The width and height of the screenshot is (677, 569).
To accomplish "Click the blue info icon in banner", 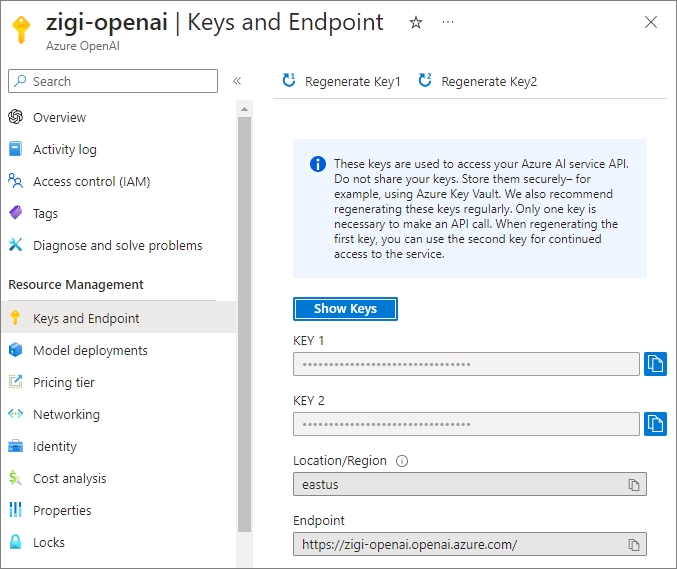I will 318,164.
